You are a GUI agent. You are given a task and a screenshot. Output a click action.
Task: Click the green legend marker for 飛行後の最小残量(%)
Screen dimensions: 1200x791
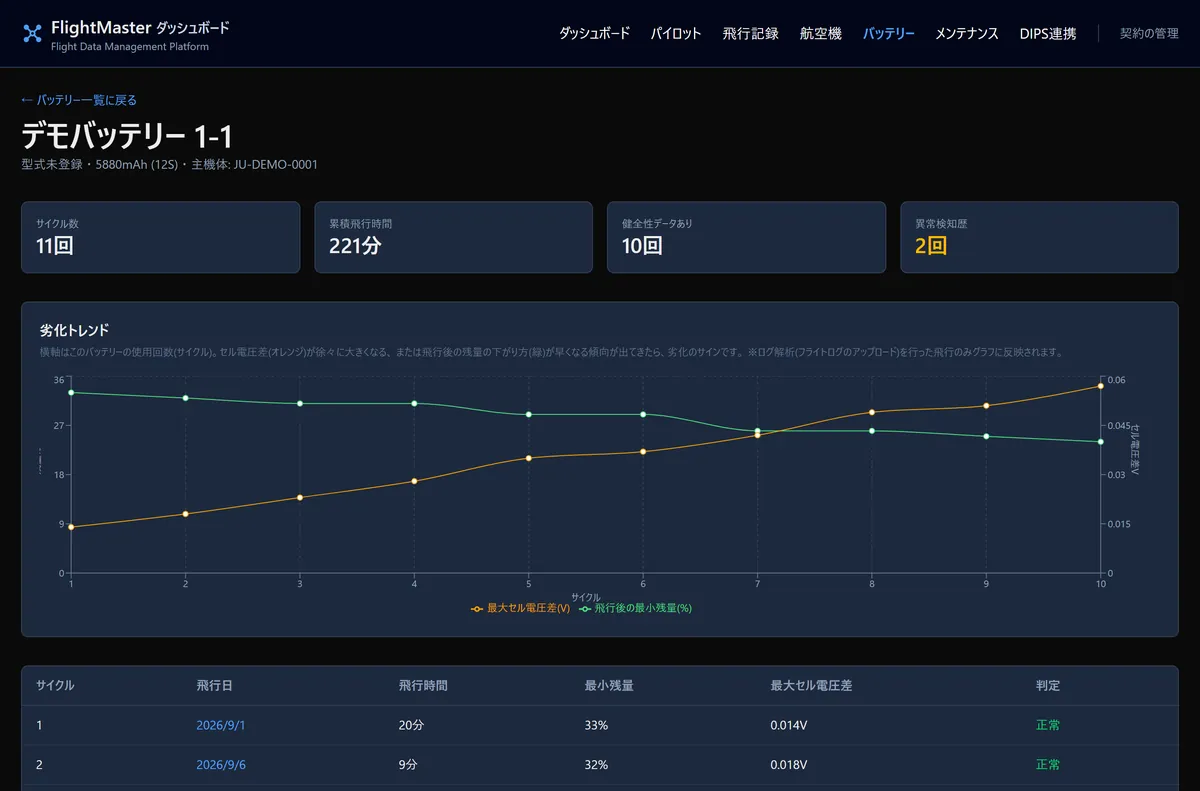pos(585,608)
